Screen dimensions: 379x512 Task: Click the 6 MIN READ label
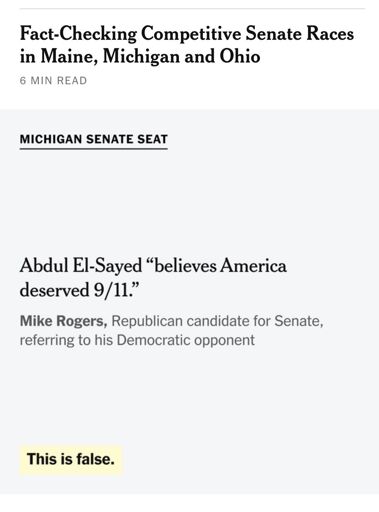[53, 81]
